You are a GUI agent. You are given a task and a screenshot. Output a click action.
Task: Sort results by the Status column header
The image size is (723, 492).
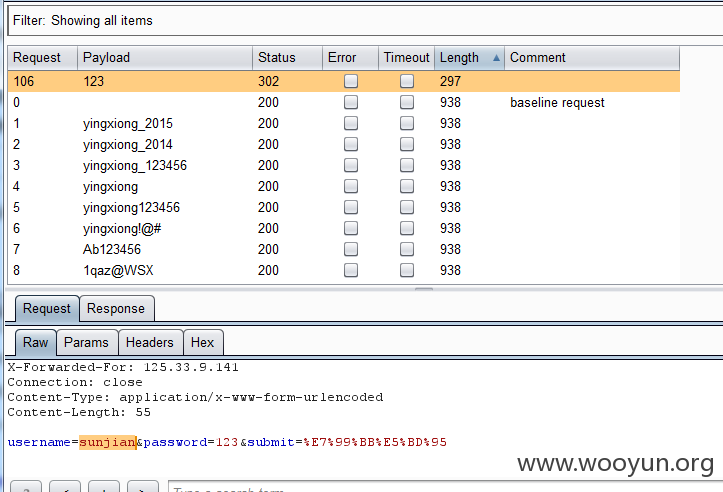coord(287,58)
